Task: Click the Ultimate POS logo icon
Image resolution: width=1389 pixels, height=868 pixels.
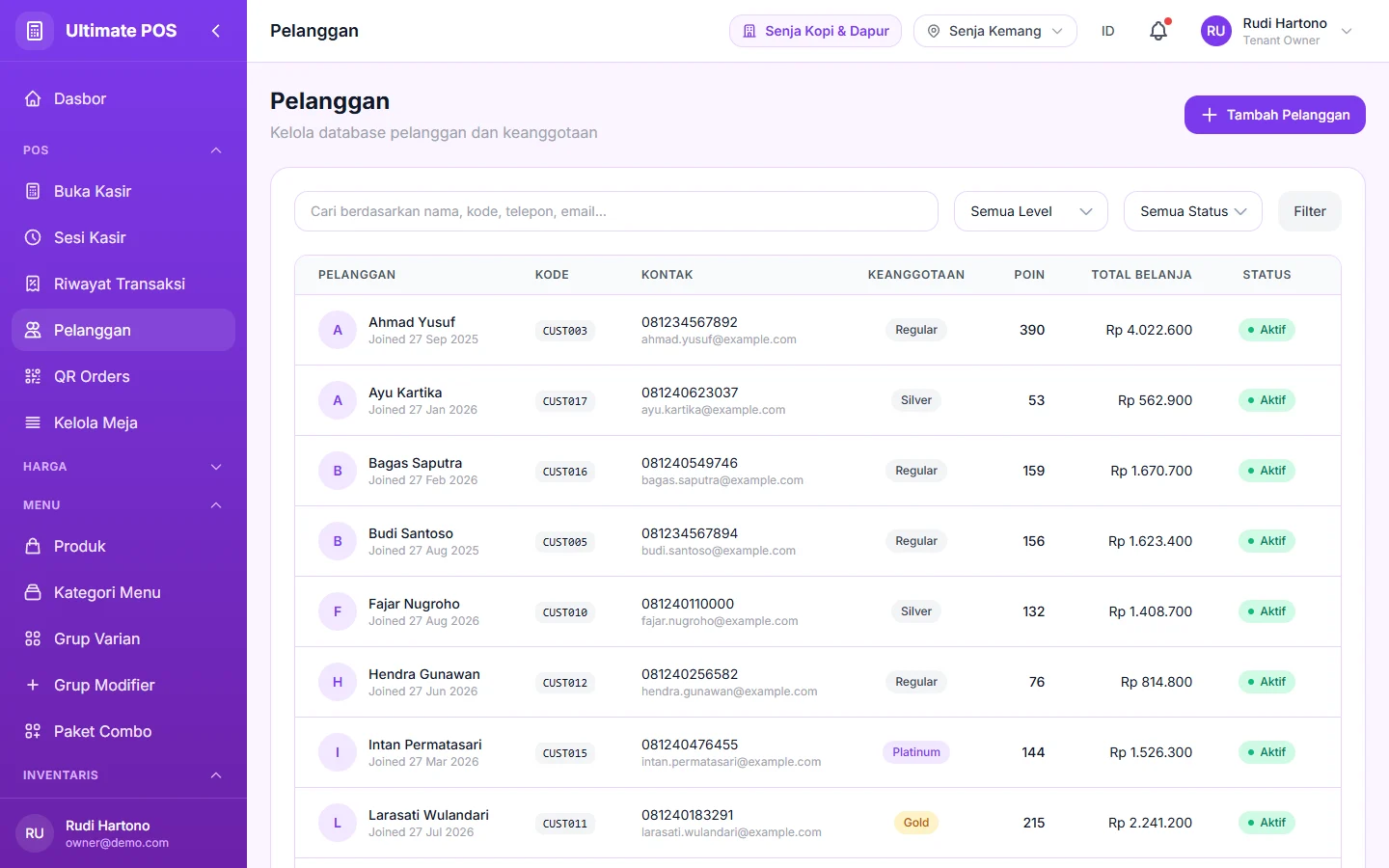Action: pyautogui.click(x=35, y=31)
